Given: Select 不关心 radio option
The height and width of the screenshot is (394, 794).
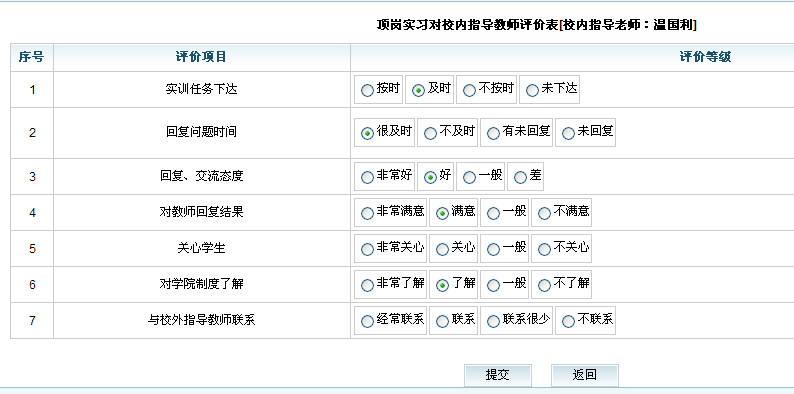Looking at the screenshot, I should pos(544,250).
